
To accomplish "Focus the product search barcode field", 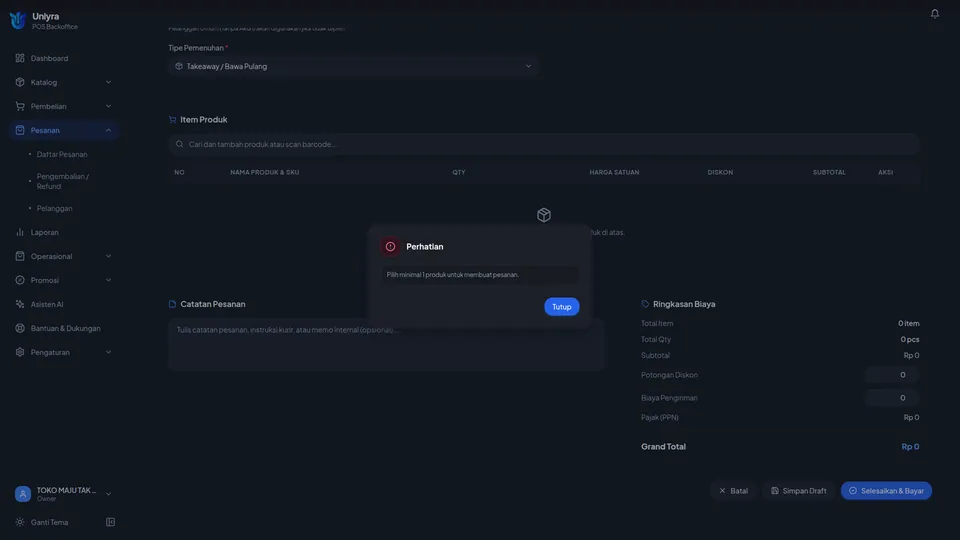I will click(x=544, y=144).
